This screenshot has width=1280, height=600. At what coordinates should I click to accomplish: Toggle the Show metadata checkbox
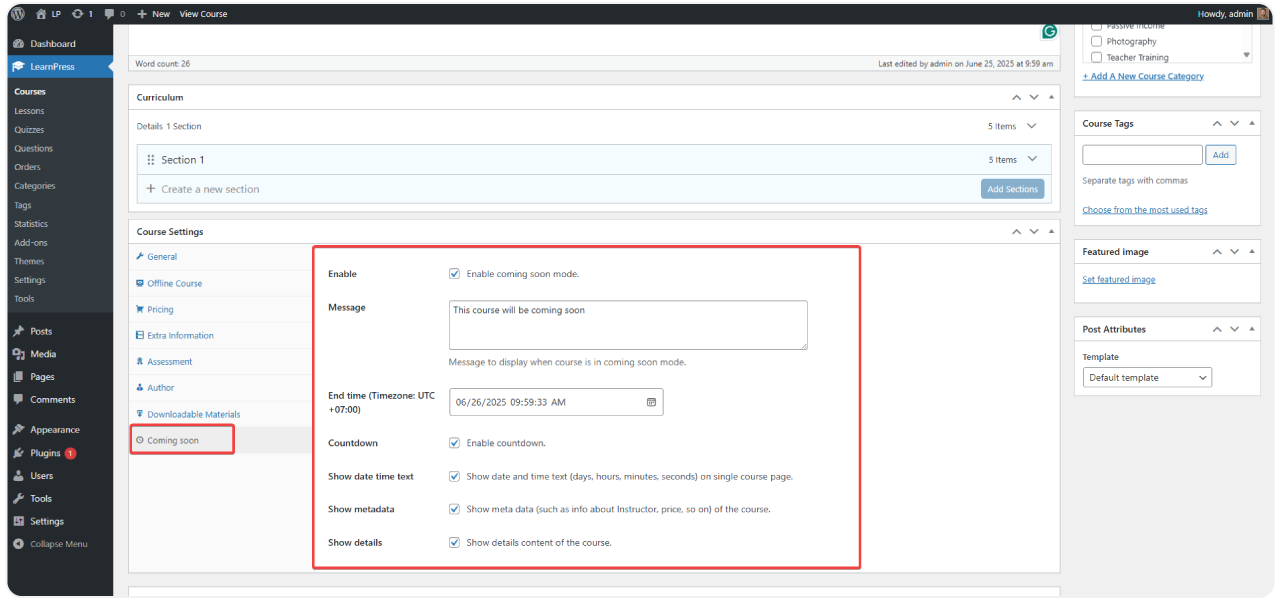pyautogui.click(x=455, y=509)
